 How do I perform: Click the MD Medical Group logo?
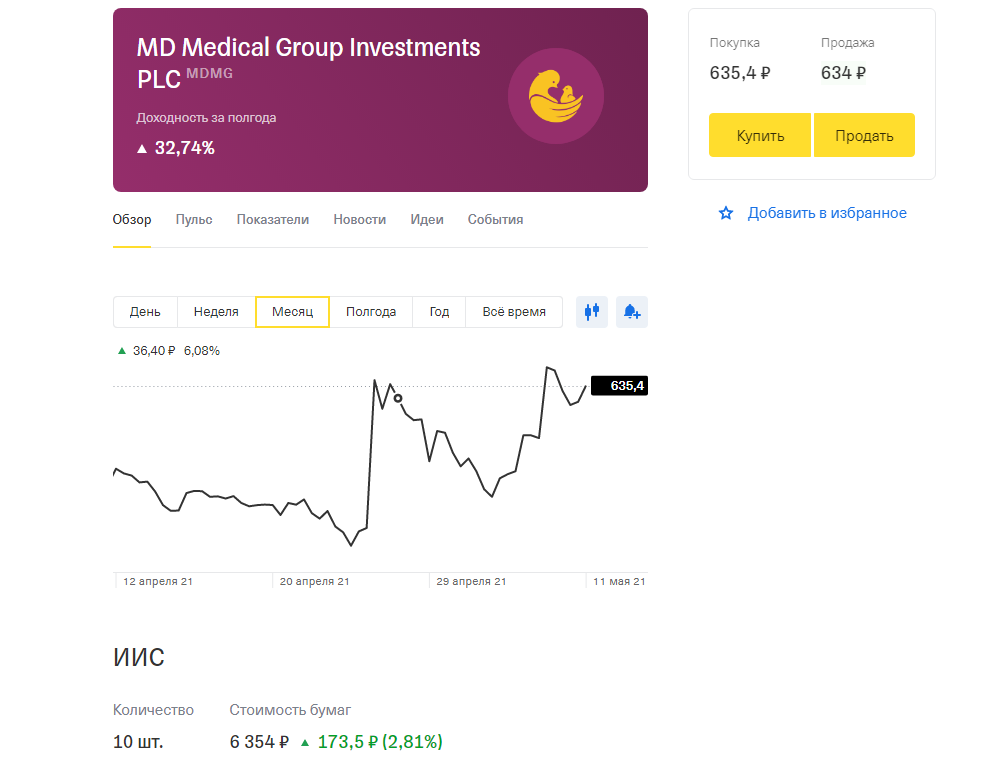(x=556, y=96)
